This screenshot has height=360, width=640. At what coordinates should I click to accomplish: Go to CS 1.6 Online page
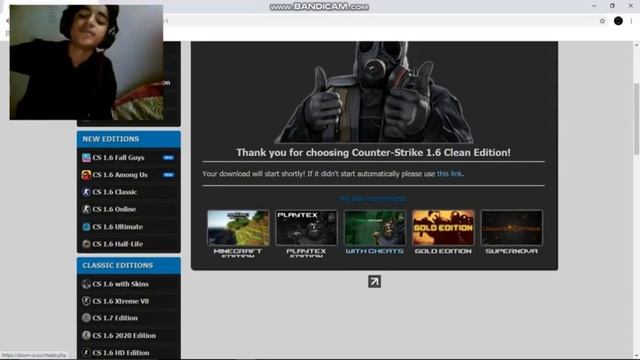(x=114, y=209)
